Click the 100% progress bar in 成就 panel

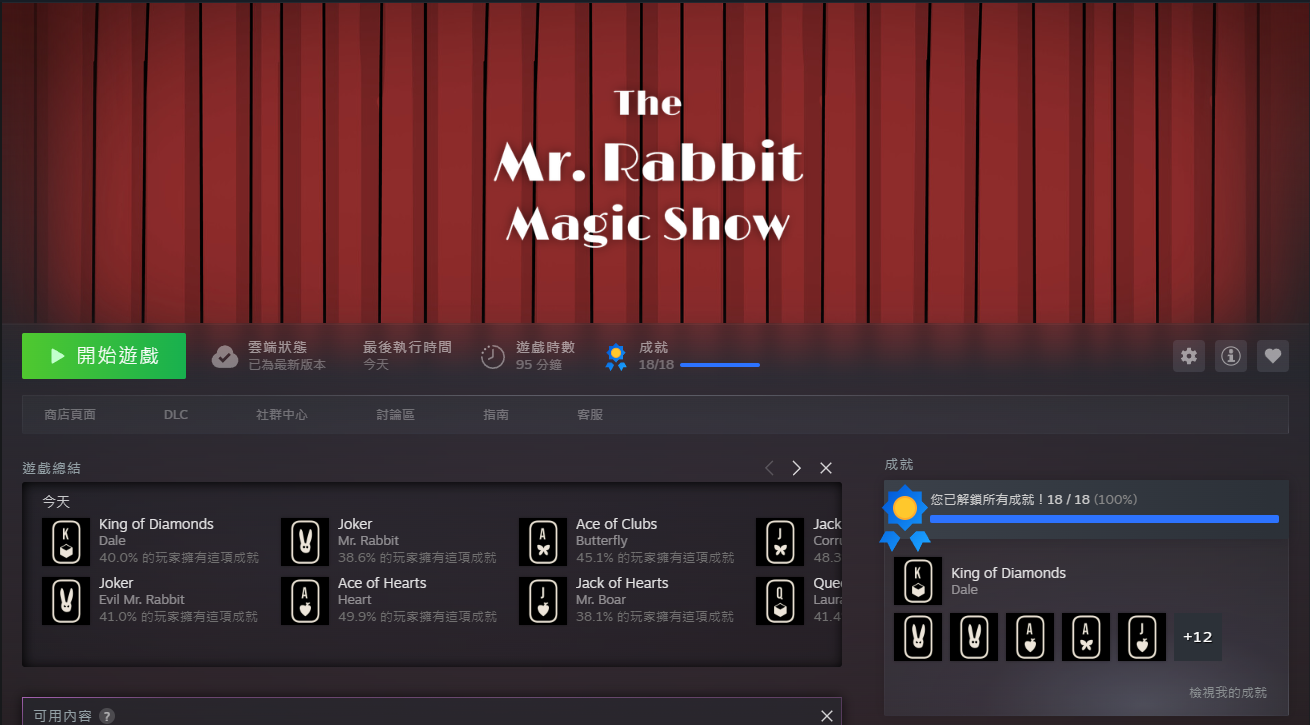(x=1104, y=519)
